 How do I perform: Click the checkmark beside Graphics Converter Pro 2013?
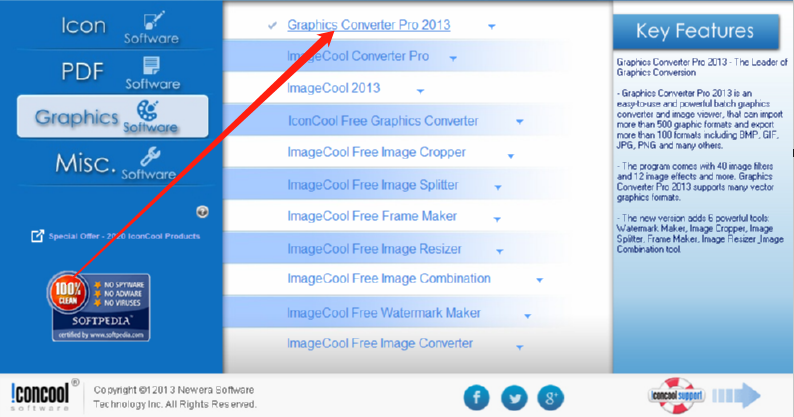272,25
